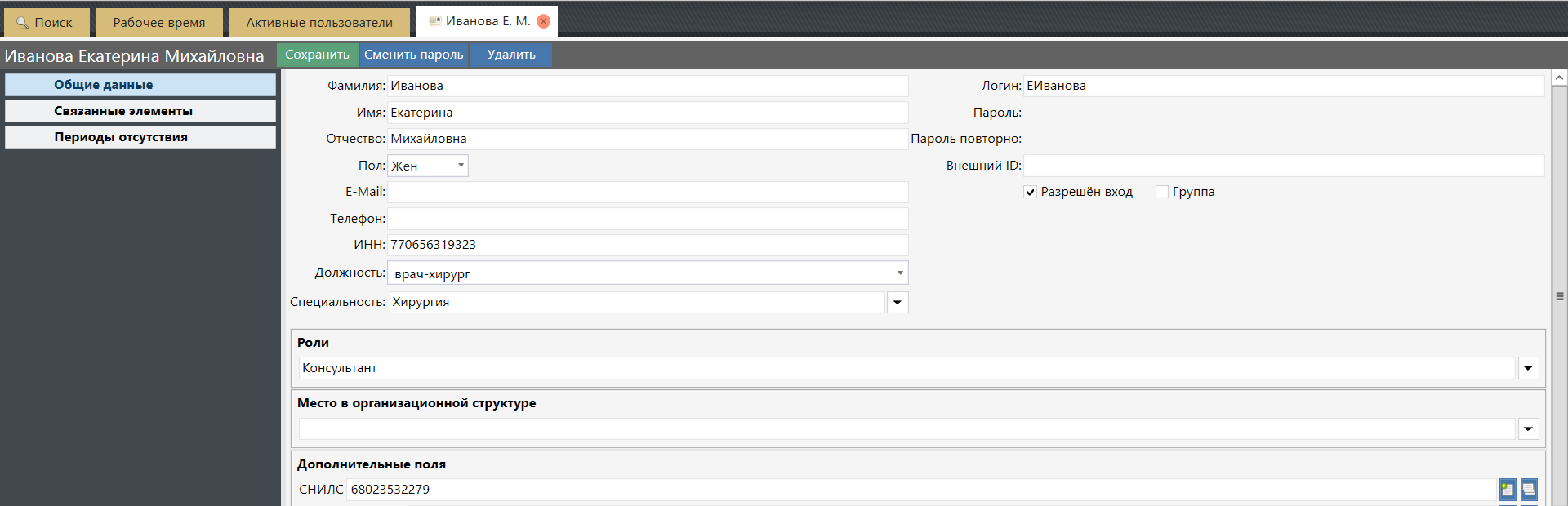Viewport: 1568px width, 506px height.
Task: Show the Периоды отсутствия section
Action: pyautogui.click(x=140, y=137)
